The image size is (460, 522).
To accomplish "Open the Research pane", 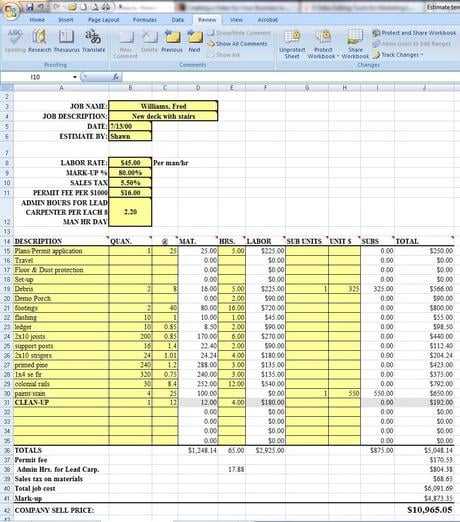I will [40, 41].
